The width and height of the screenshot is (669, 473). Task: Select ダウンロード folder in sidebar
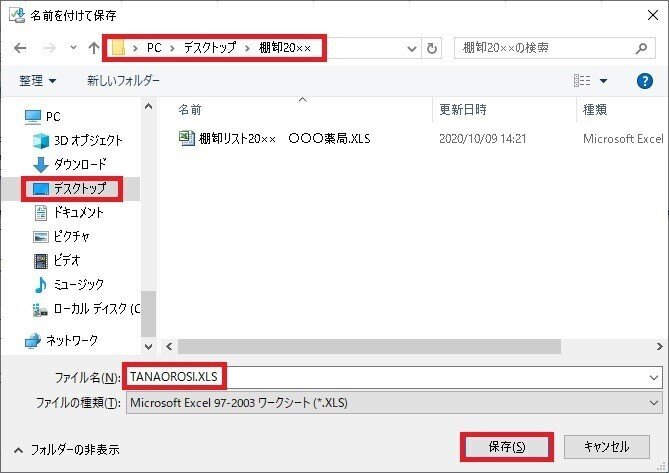click(x=80, y=164)
